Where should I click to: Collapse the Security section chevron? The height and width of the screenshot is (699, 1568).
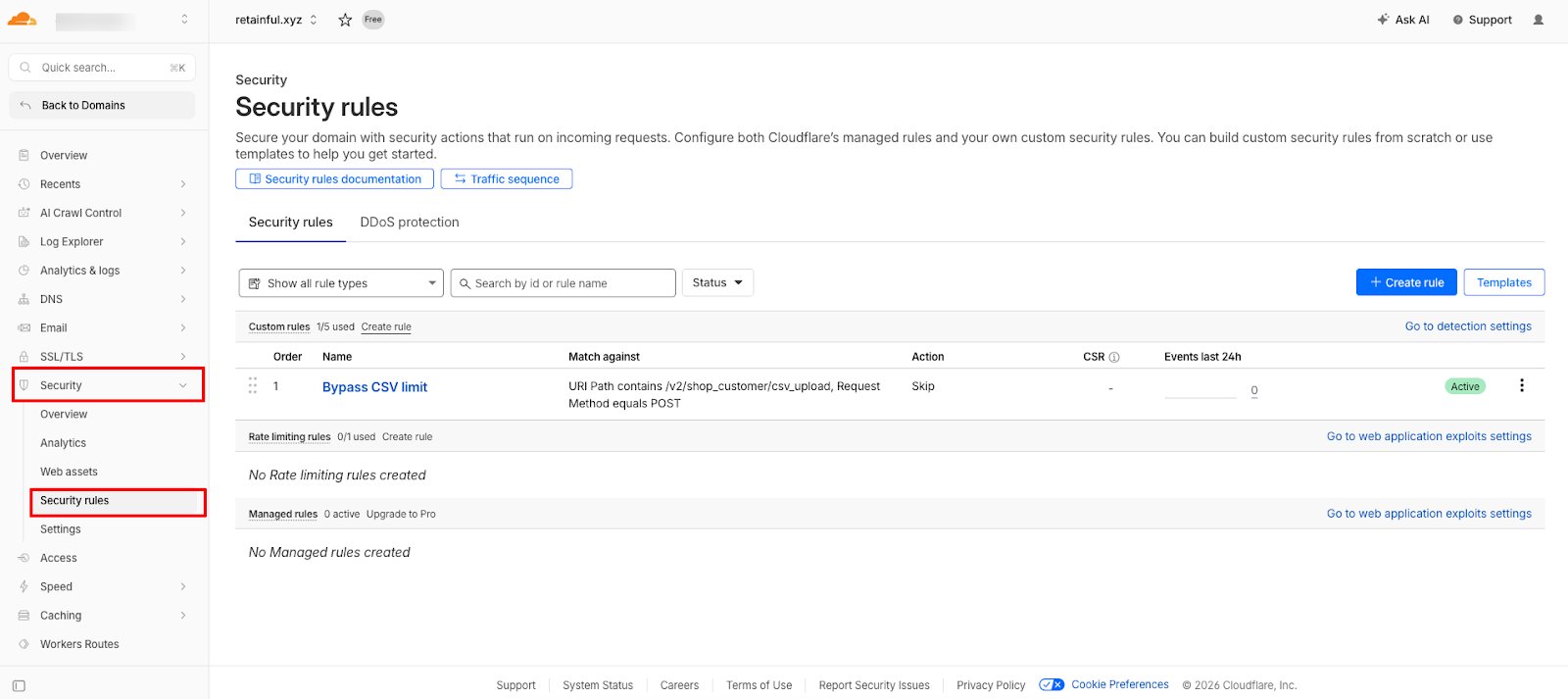(x=183, y=385)
